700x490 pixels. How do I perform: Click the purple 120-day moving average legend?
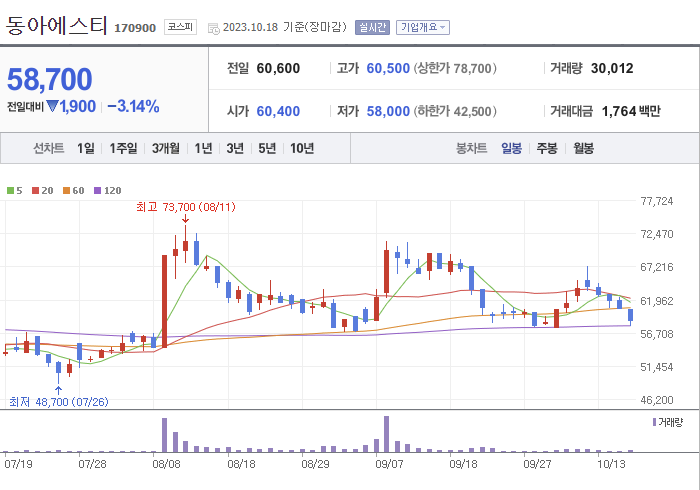[x=108, y=191]
